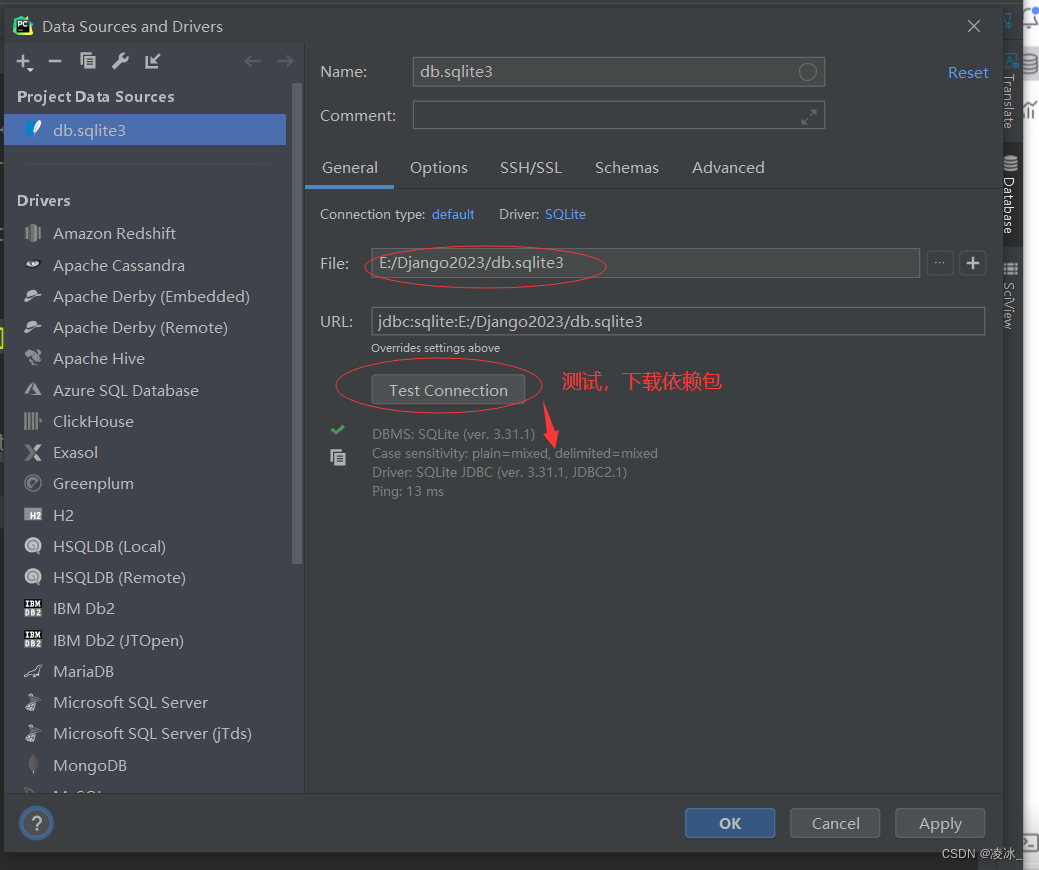Remove the selected data source with minus icon
The width and height of the screenshot is (1039, 870).
(x=55, y=62)
